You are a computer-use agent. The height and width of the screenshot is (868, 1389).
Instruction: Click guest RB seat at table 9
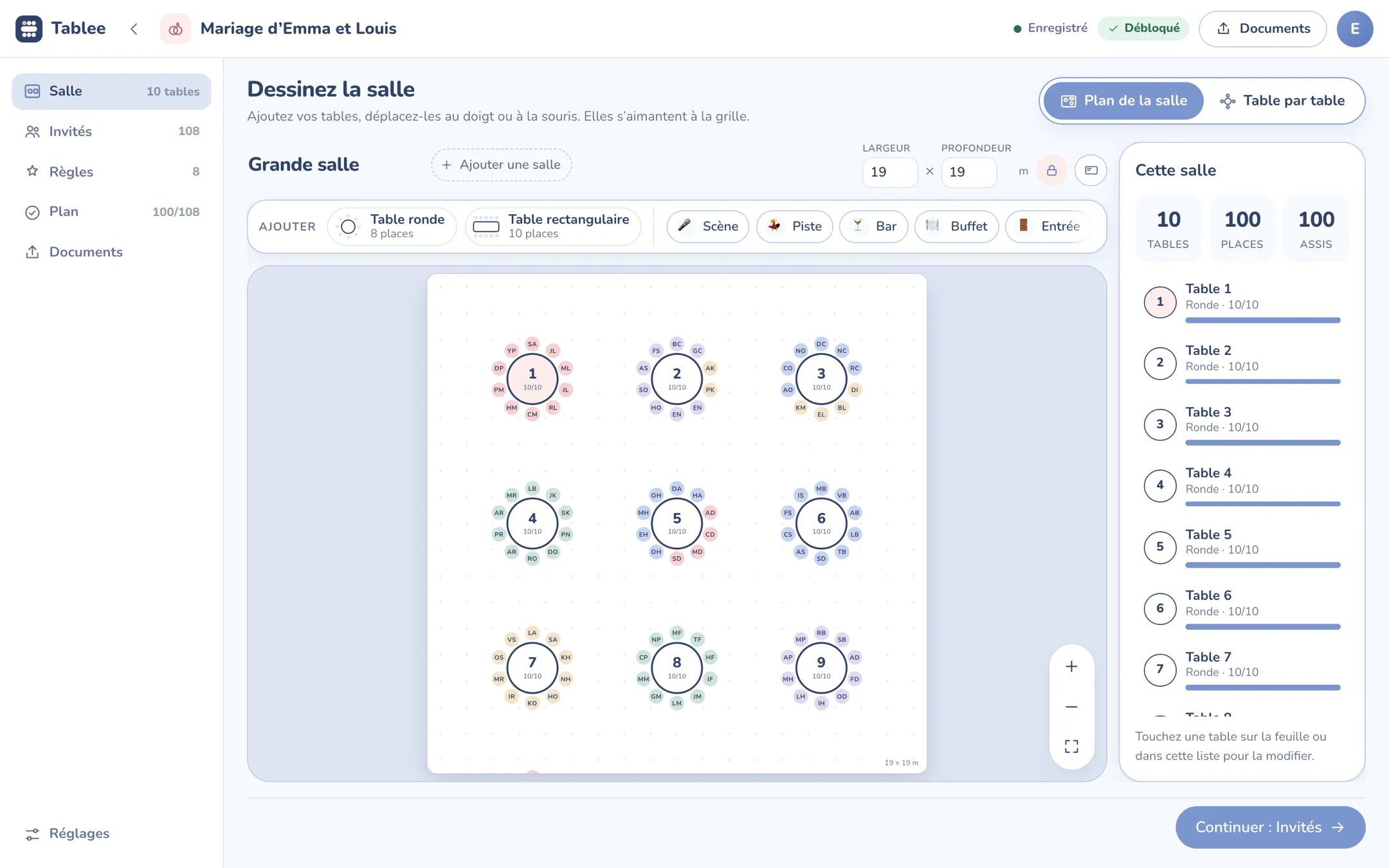tap(821, 633)
